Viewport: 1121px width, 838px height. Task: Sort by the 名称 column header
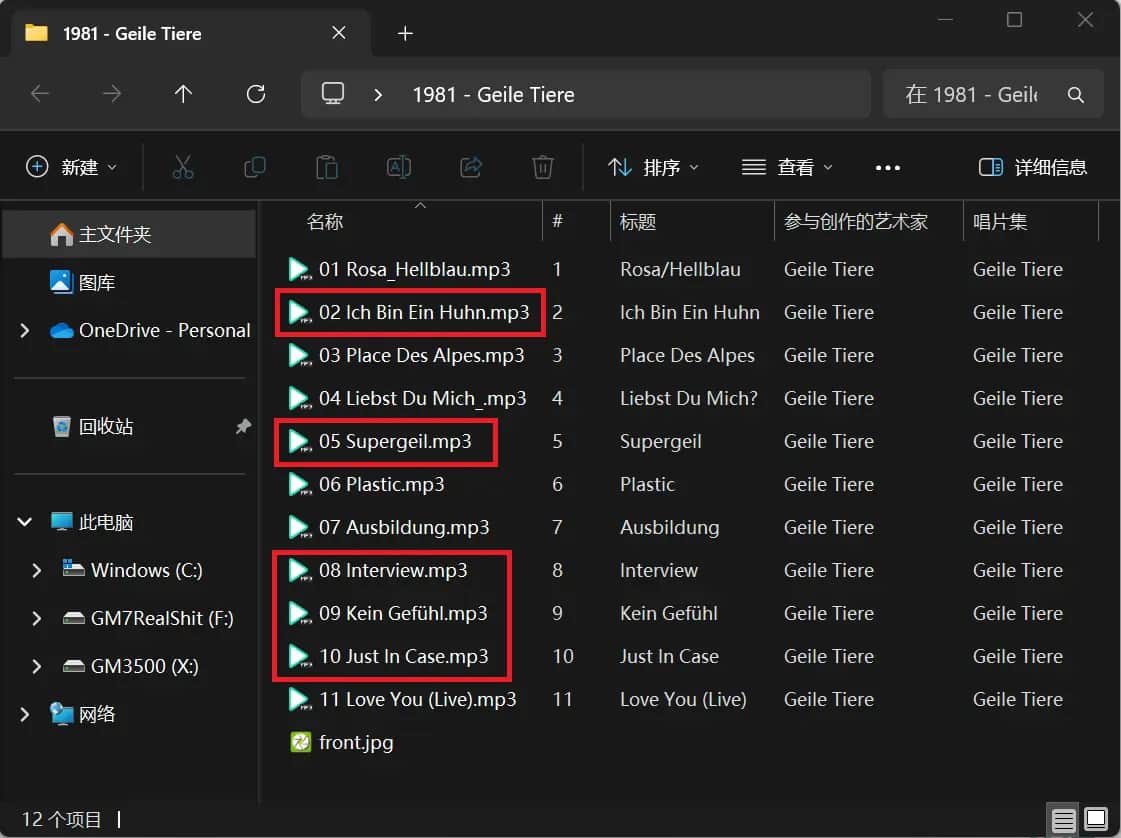325,222
